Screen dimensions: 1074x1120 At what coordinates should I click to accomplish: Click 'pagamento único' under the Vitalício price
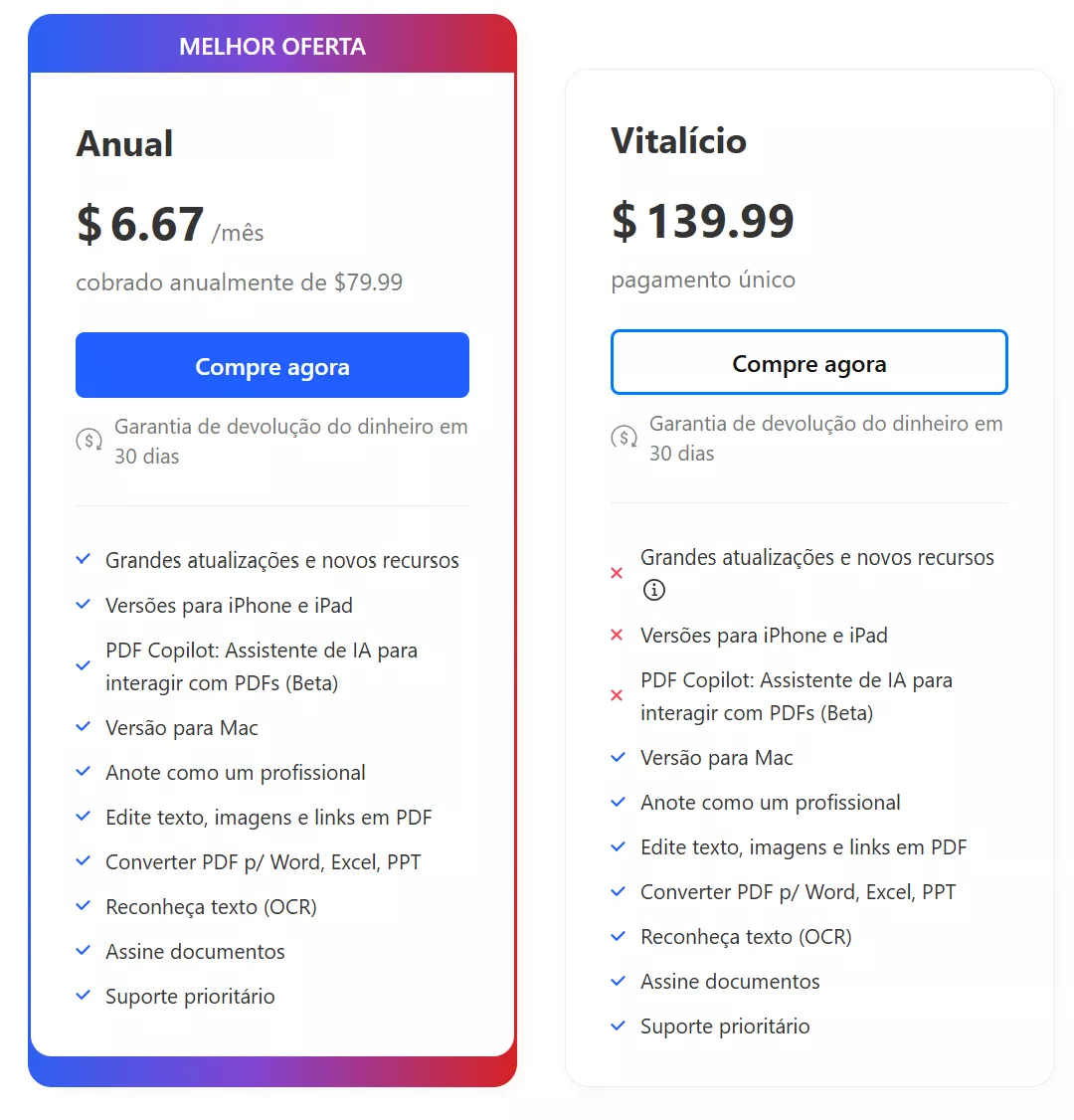702,280
